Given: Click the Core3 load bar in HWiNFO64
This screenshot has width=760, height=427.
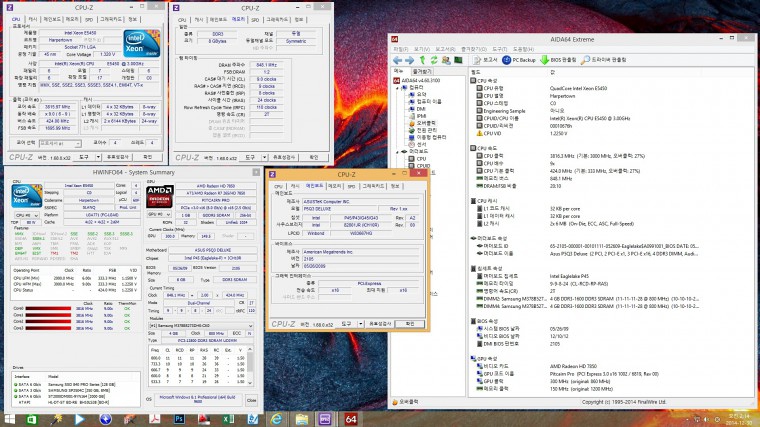Looking at the screenshot, I should (x=48, y=328).
